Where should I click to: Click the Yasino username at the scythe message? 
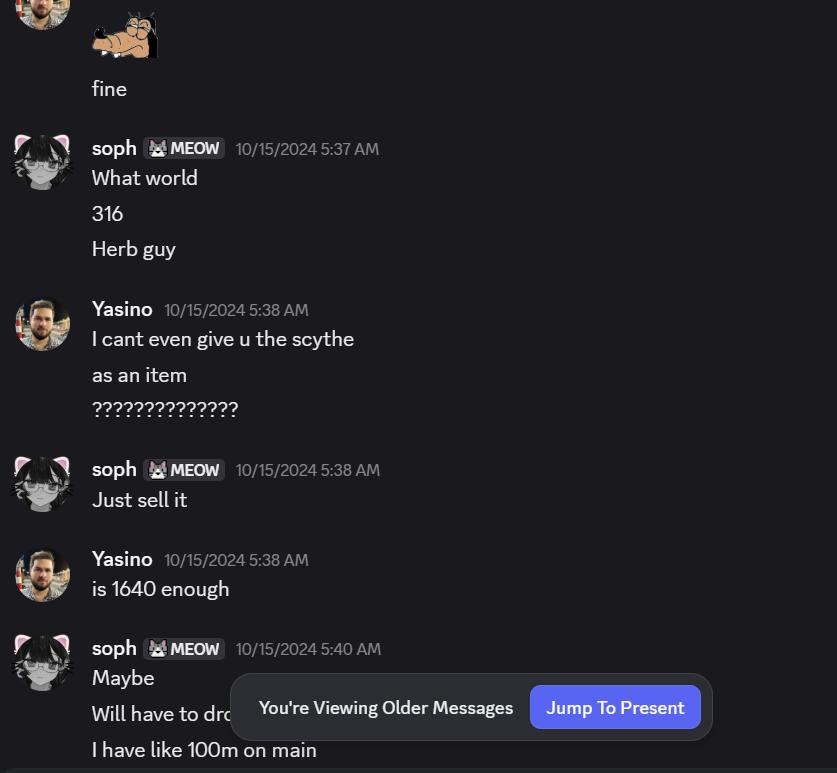point(122,310)
